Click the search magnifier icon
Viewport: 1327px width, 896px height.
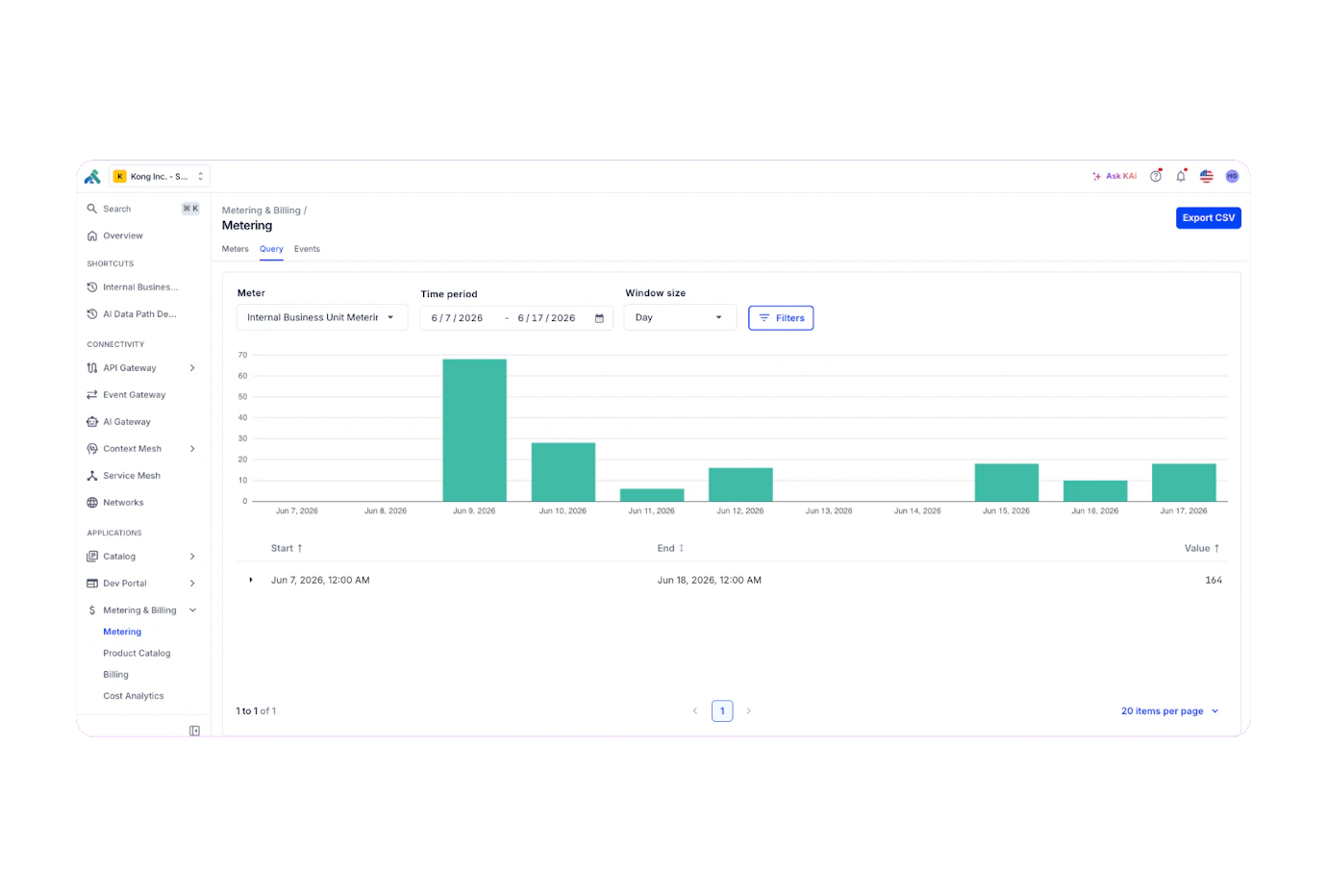coord(92,209)
